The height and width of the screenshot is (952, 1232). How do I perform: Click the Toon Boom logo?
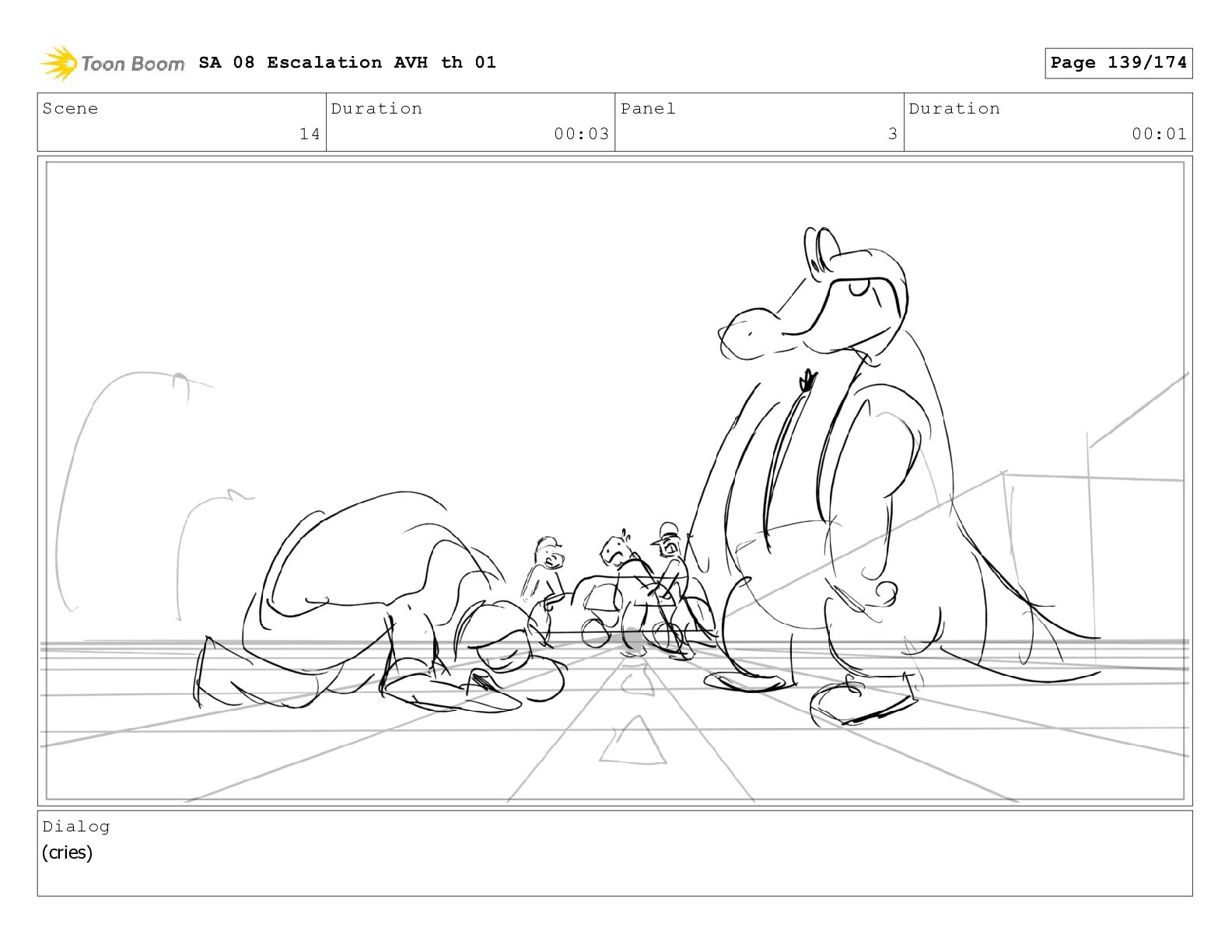coord(113,63)
